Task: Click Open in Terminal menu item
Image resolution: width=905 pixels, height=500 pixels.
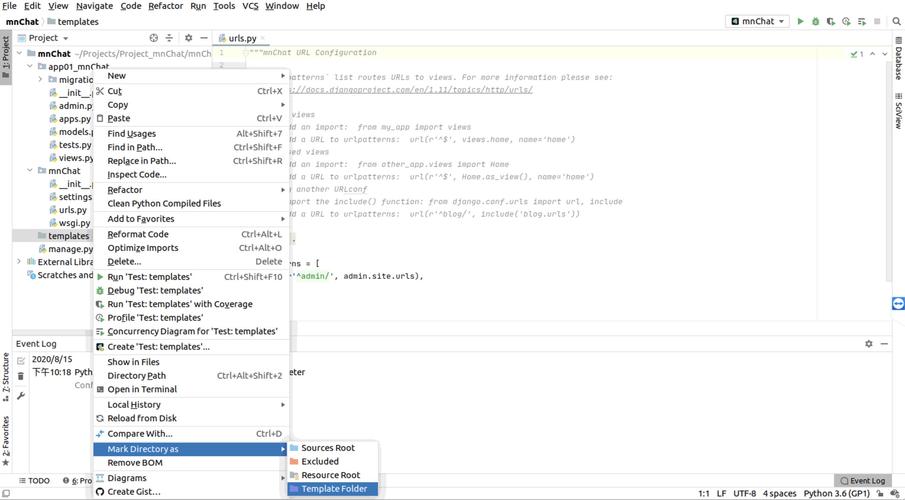Action: point(191,390)
